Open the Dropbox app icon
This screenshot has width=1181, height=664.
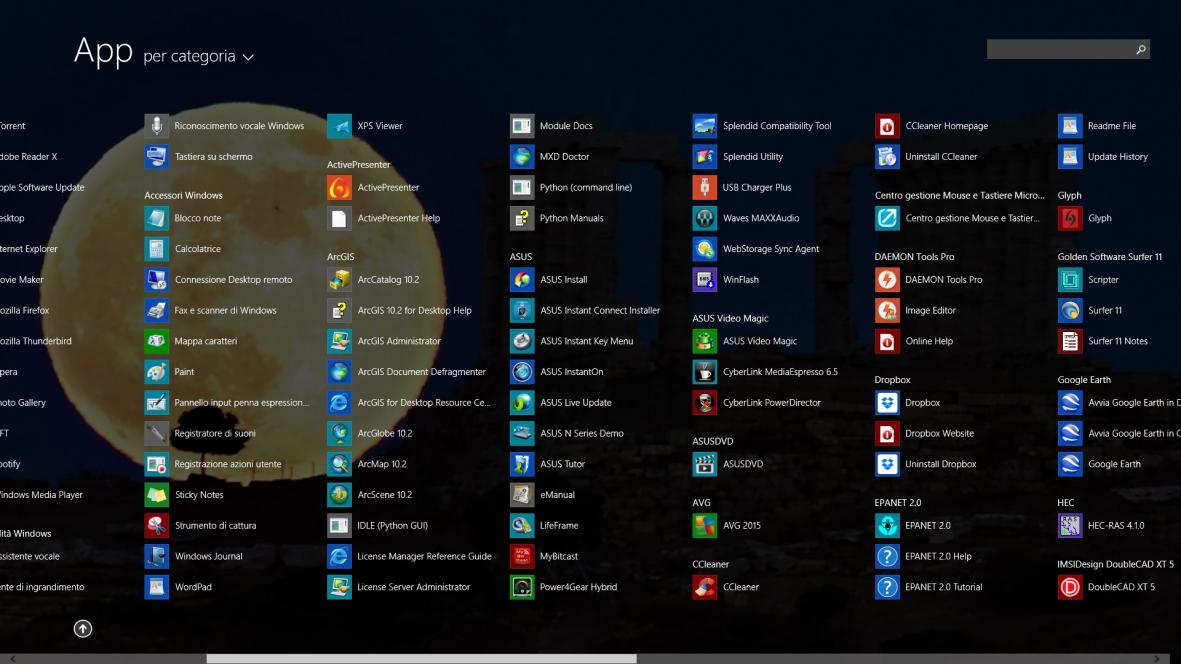tap(887, 403)
